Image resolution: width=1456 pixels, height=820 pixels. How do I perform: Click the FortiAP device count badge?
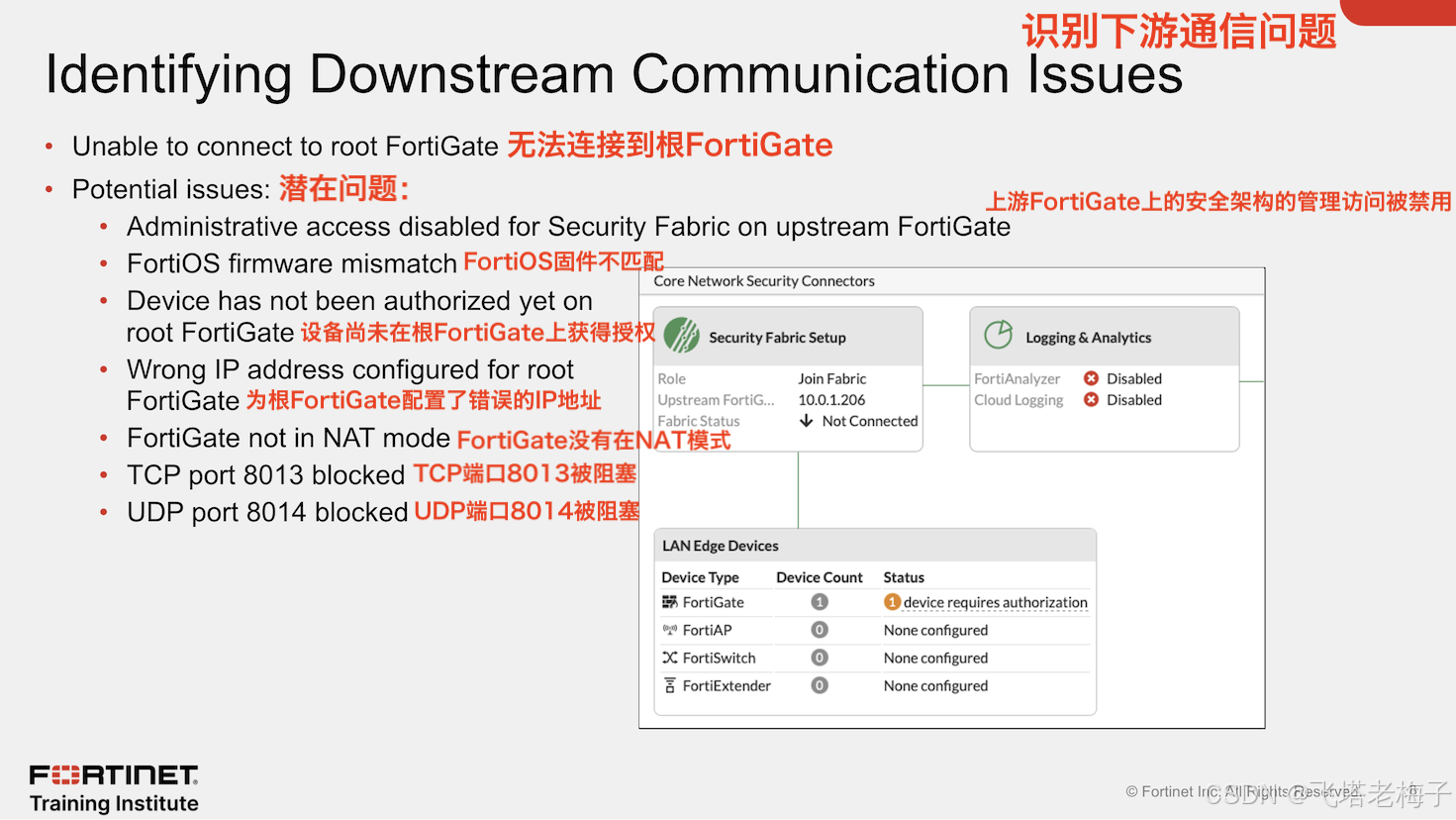pos(820,630)
